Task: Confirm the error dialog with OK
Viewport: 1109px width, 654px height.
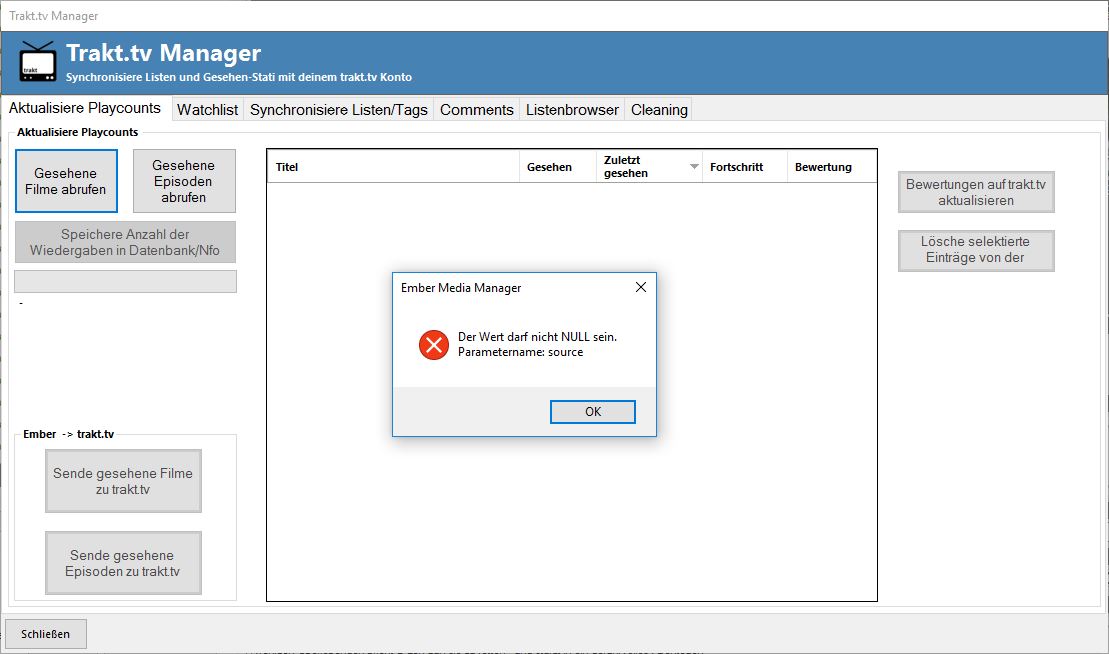Action: pos(593,411)
